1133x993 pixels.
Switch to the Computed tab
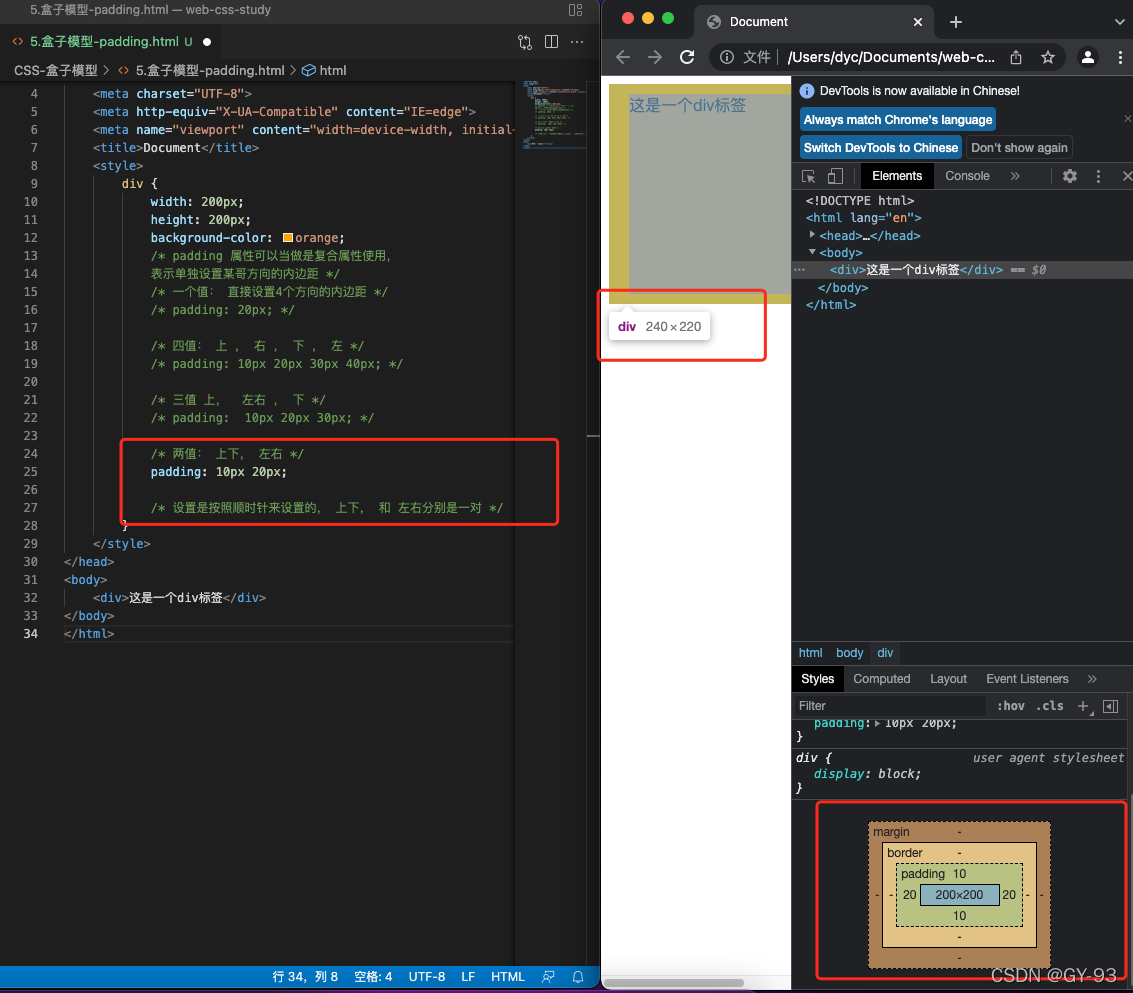point(882,679)
